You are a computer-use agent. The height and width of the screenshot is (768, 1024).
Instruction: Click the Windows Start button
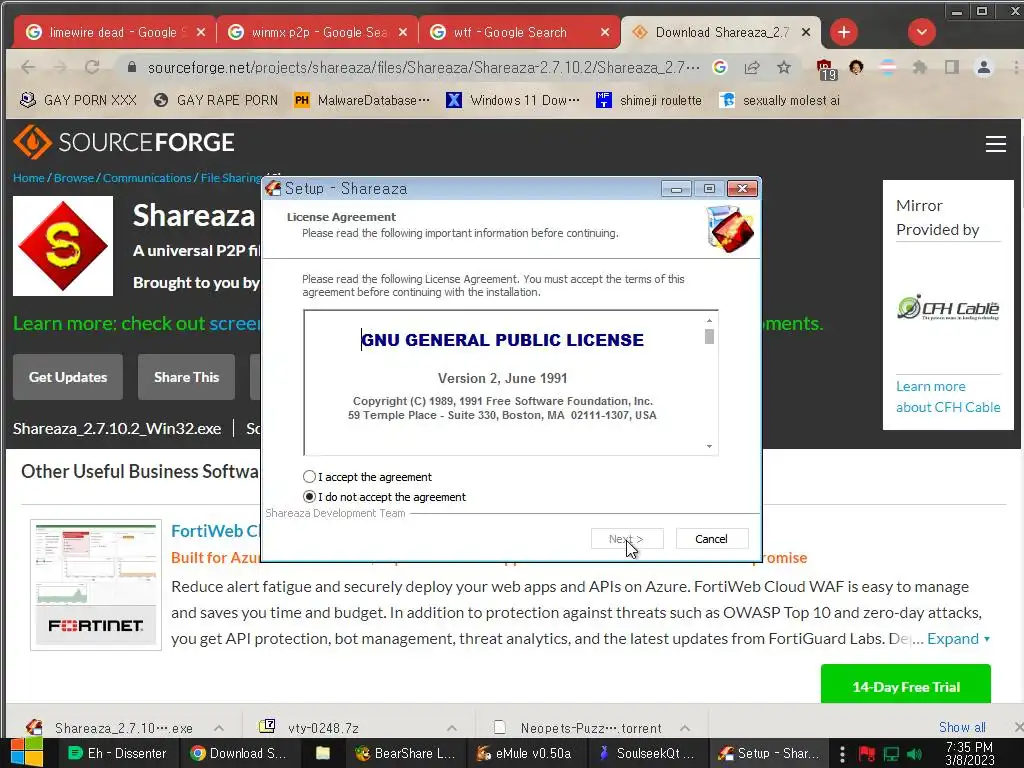27,753
